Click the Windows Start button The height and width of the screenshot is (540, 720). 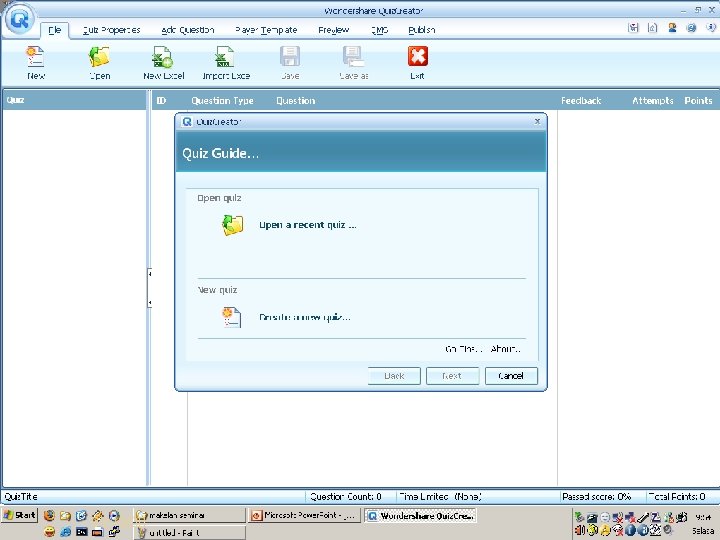tap(19, 515)
